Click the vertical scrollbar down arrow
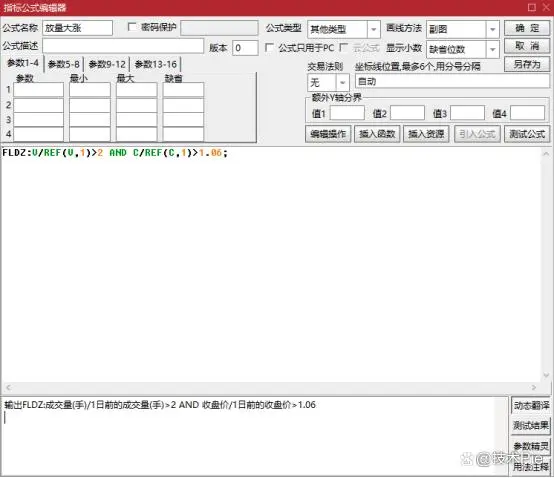Screen dimensions: 554x478 546,375
